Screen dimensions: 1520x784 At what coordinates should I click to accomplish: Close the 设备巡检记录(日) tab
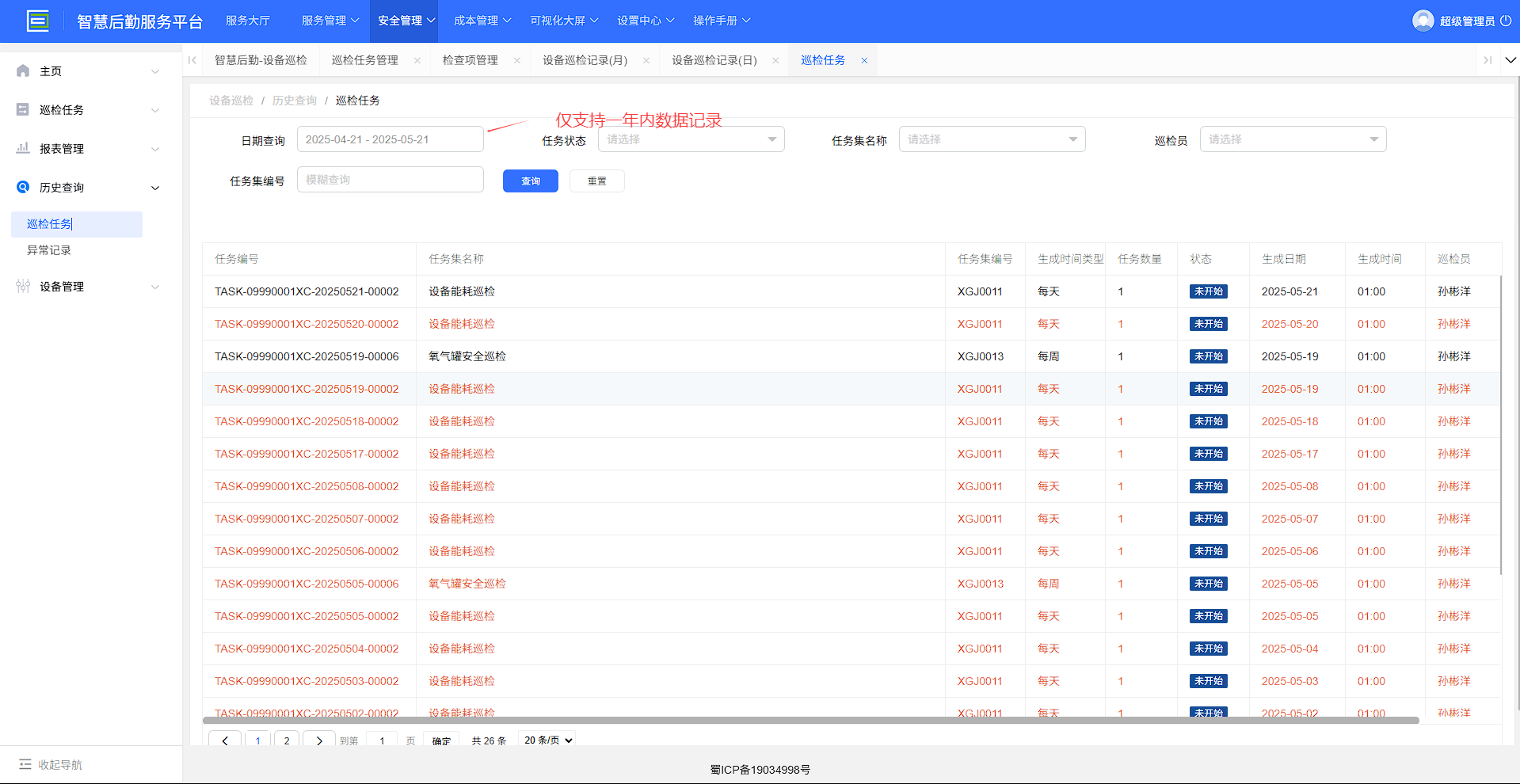[x=775, y=60]
